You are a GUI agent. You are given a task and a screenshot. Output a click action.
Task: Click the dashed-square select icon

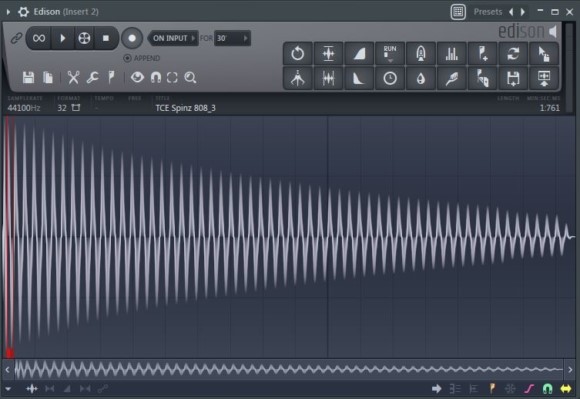tap(172, 78)
